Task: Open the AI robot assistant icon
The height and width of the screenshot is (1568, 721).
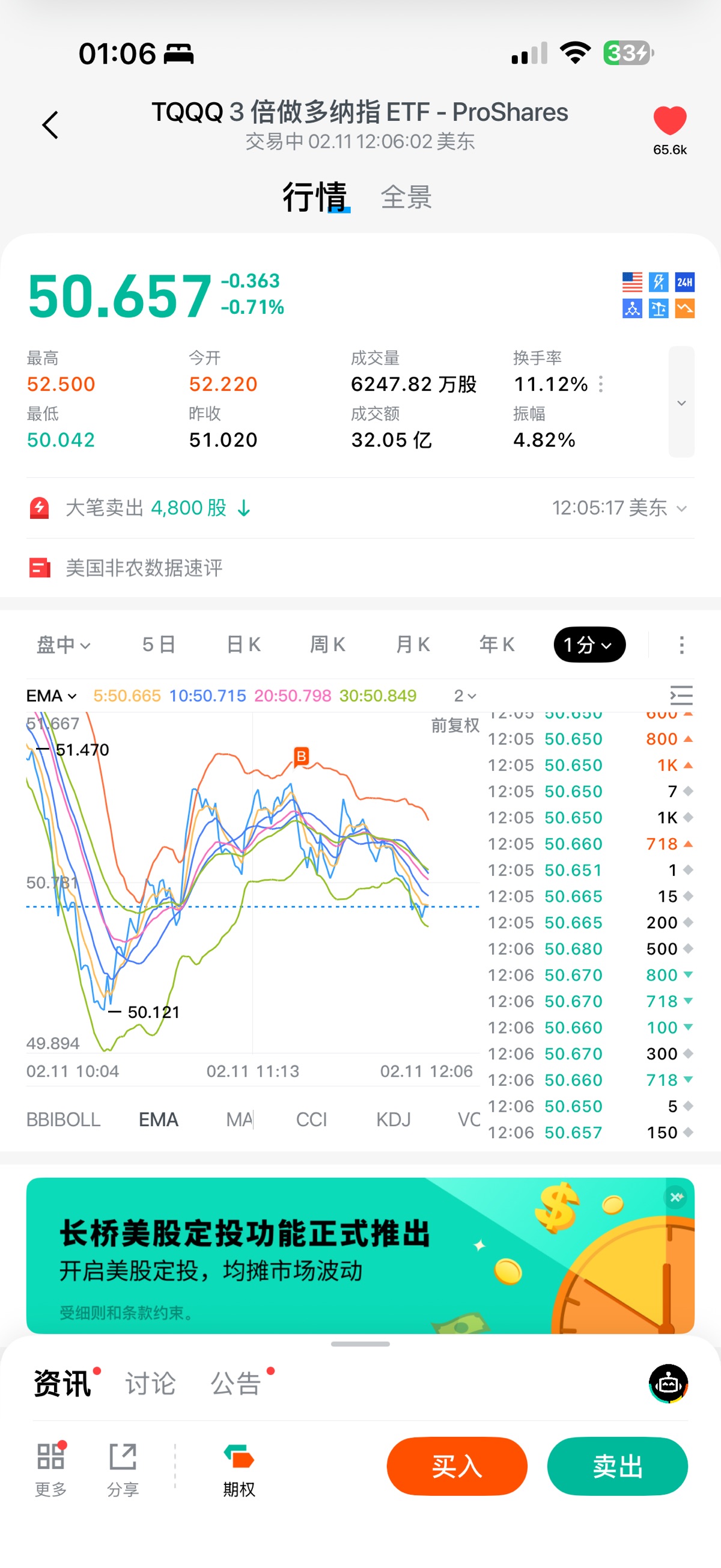Action: (x=668, y=1383)
